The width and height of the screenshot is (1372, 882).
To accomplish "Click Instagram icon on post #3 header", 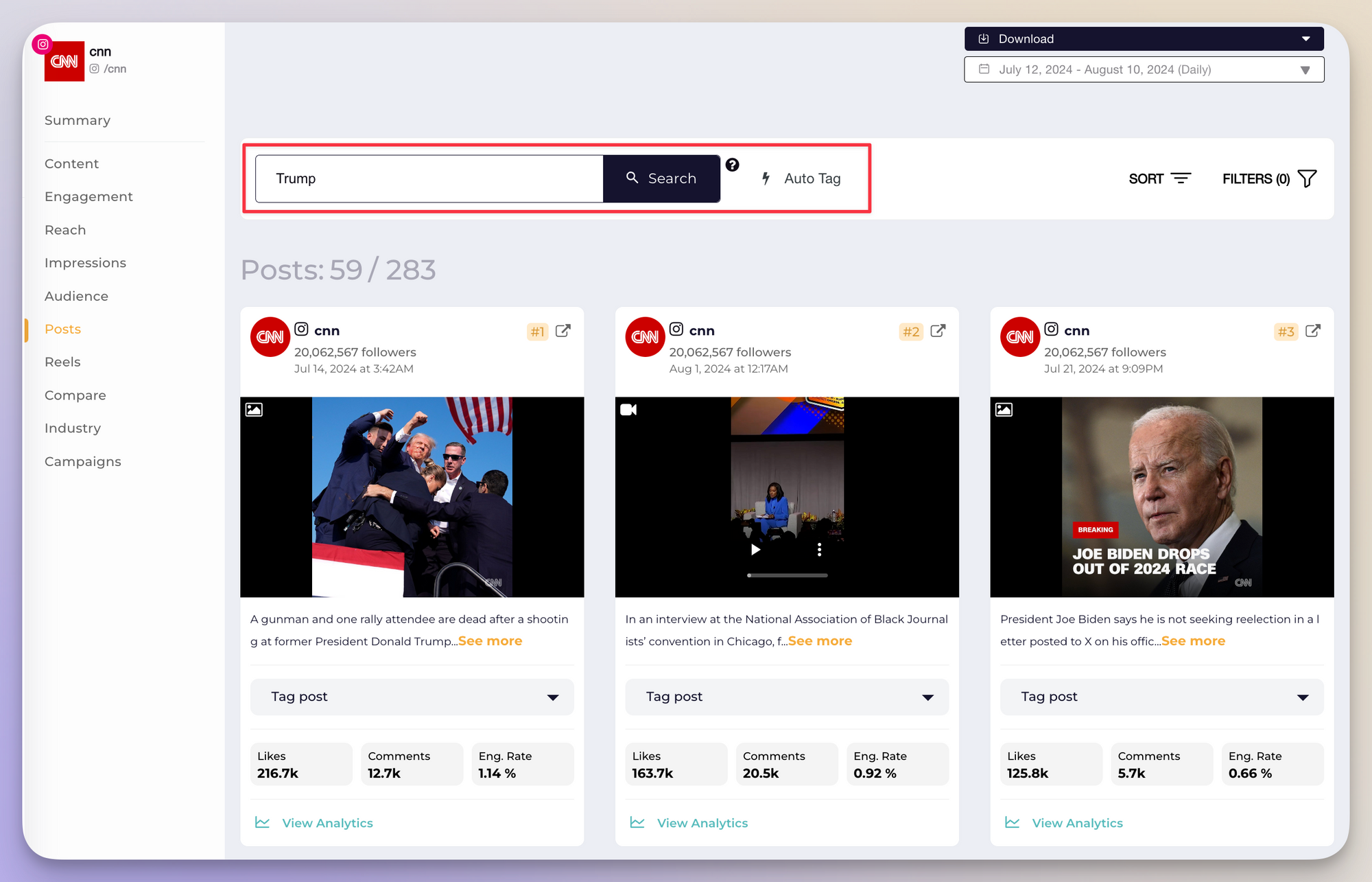I will click(x=1051, y=329).
